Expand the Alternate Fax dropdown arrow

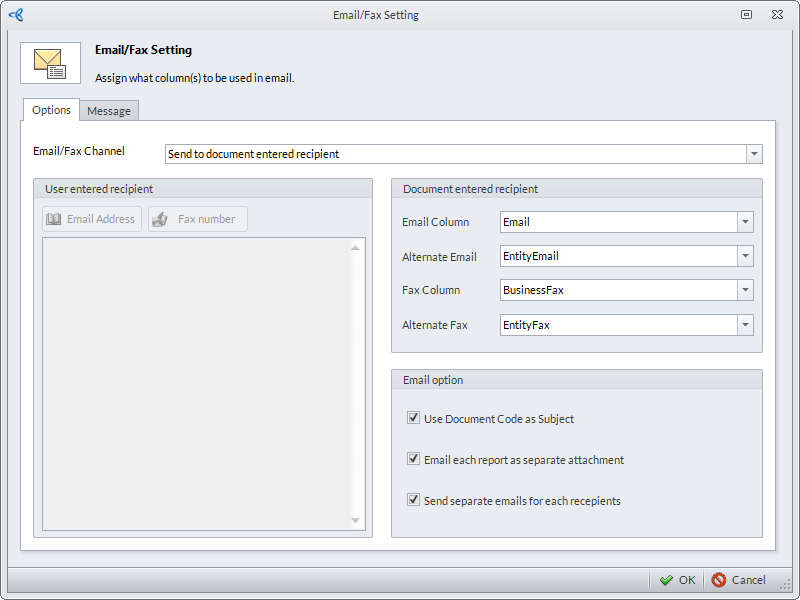(745, 325)
